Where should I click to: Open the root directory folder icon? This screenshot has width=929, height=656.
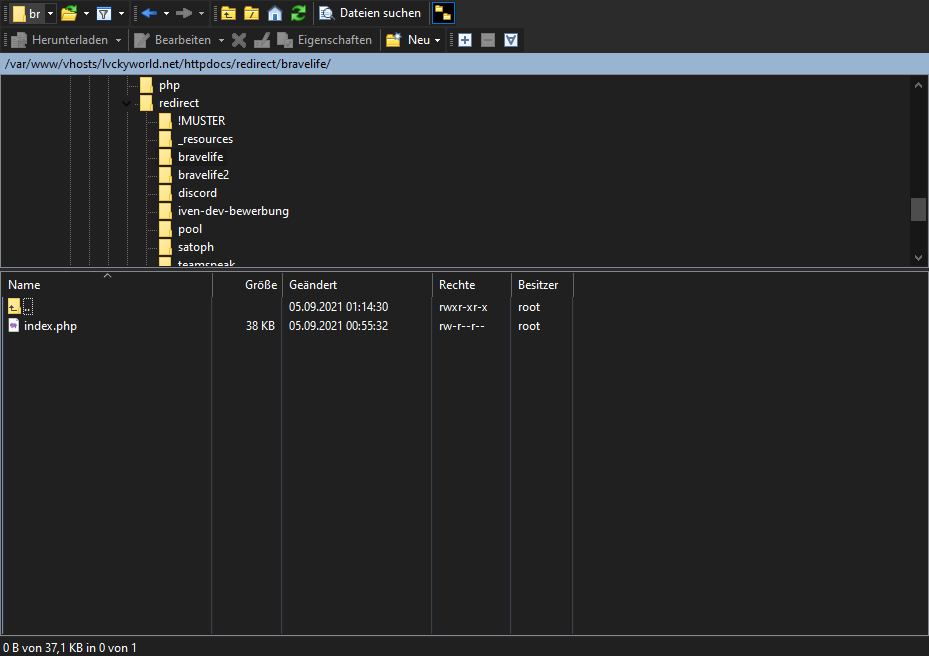point(252,13)
